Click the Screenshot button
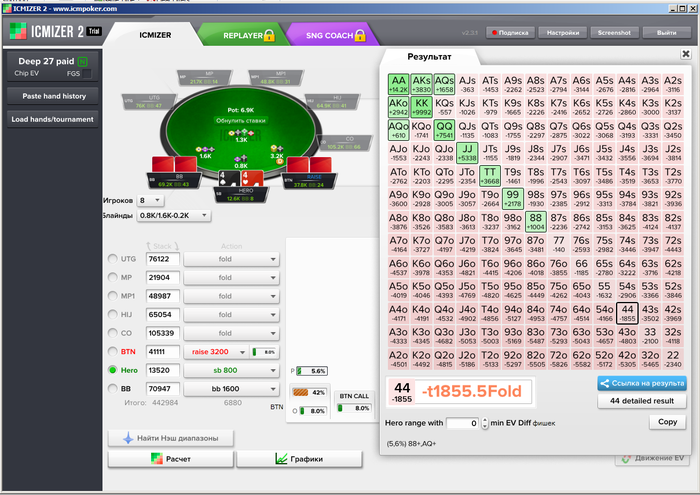700x495 pixels. 614,33
